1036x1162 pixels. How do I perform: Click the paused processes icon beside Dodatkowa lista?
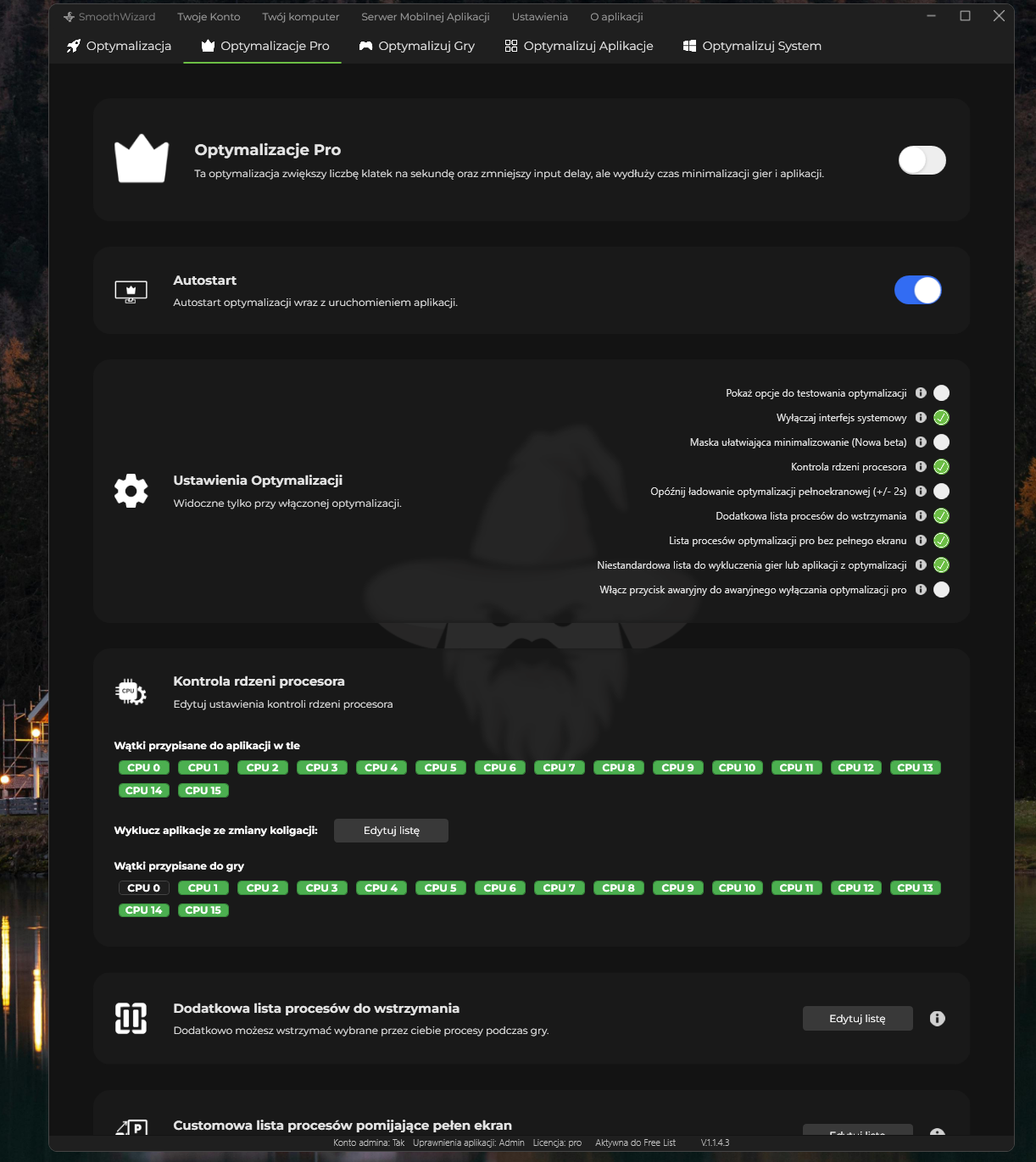(131, 1019)
